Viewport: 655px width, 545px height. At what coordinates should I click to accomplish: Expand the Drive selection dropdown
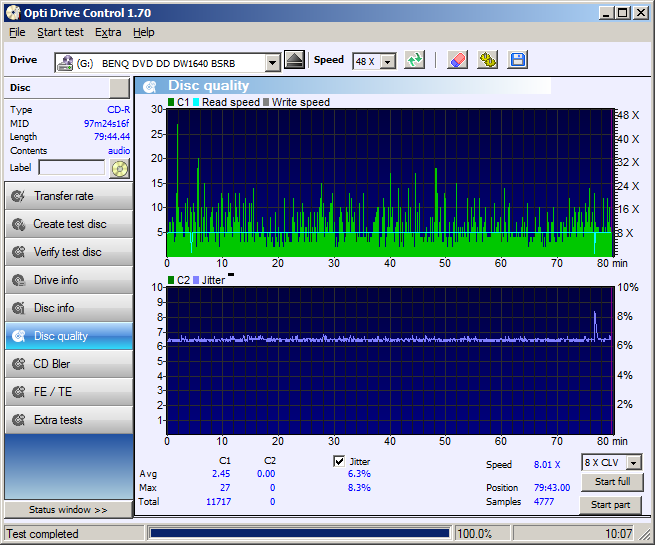pyautogui.click(x=272, y=63)
